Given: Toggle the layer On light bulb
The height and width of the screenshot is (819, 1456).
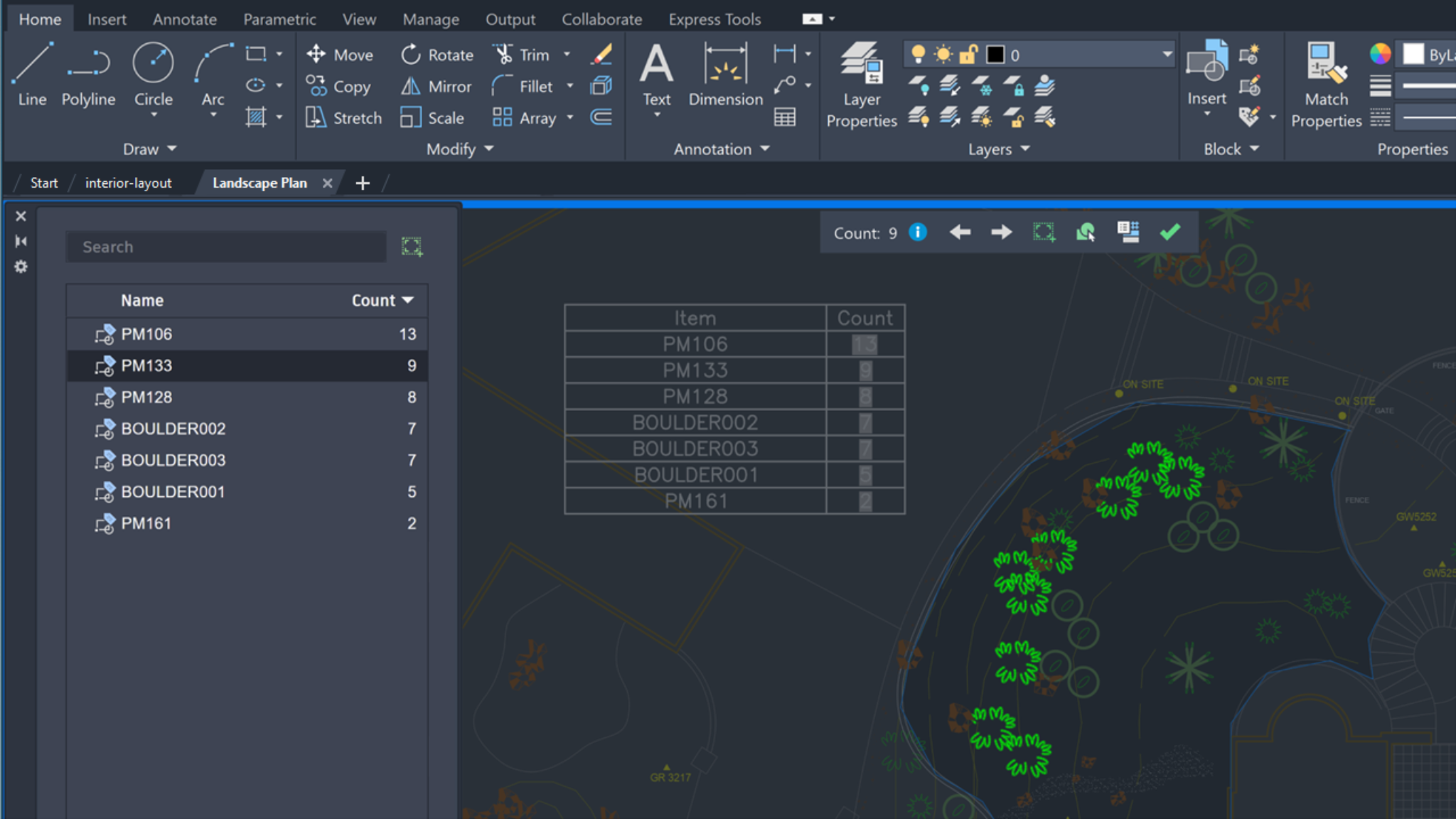Looking at the screenshot, I should 919,54.
